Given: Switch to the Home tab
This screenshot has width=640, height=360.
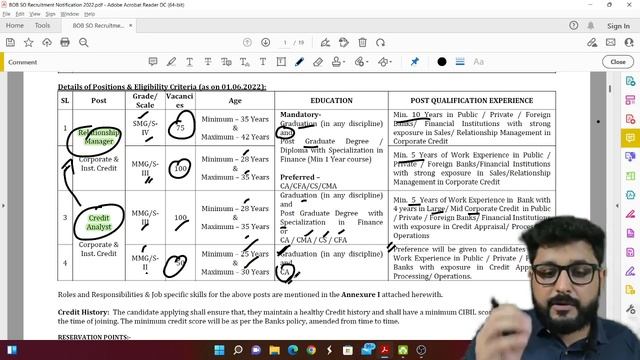Looking at the screenshot, I should click(15, 25).
